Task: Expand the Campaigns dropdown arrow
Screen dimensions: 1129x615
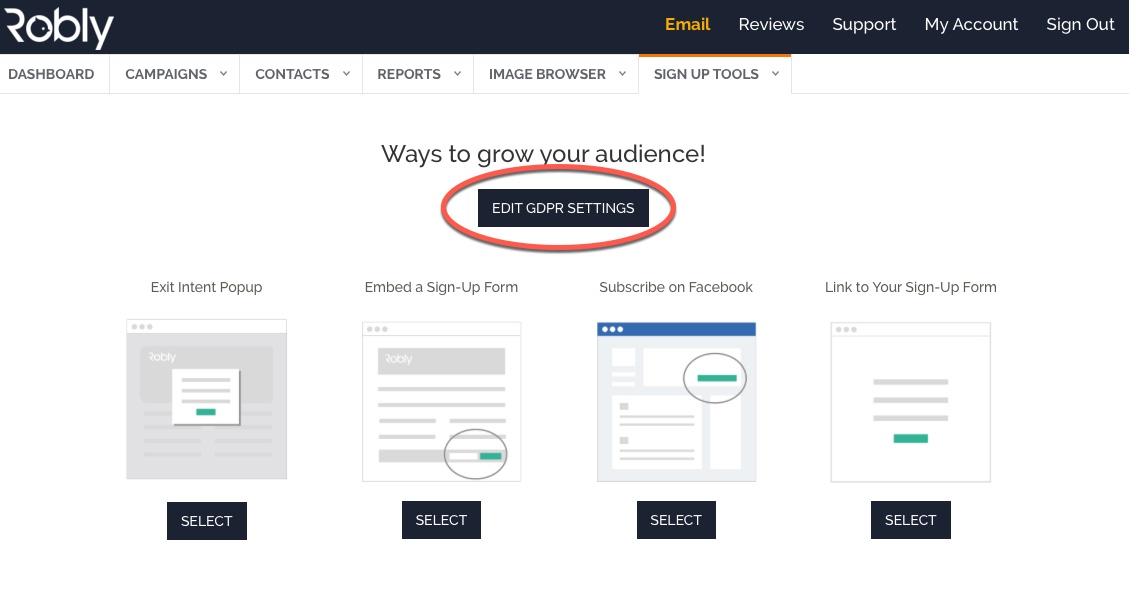Action: pyautogui.click(x=223, y=73)
